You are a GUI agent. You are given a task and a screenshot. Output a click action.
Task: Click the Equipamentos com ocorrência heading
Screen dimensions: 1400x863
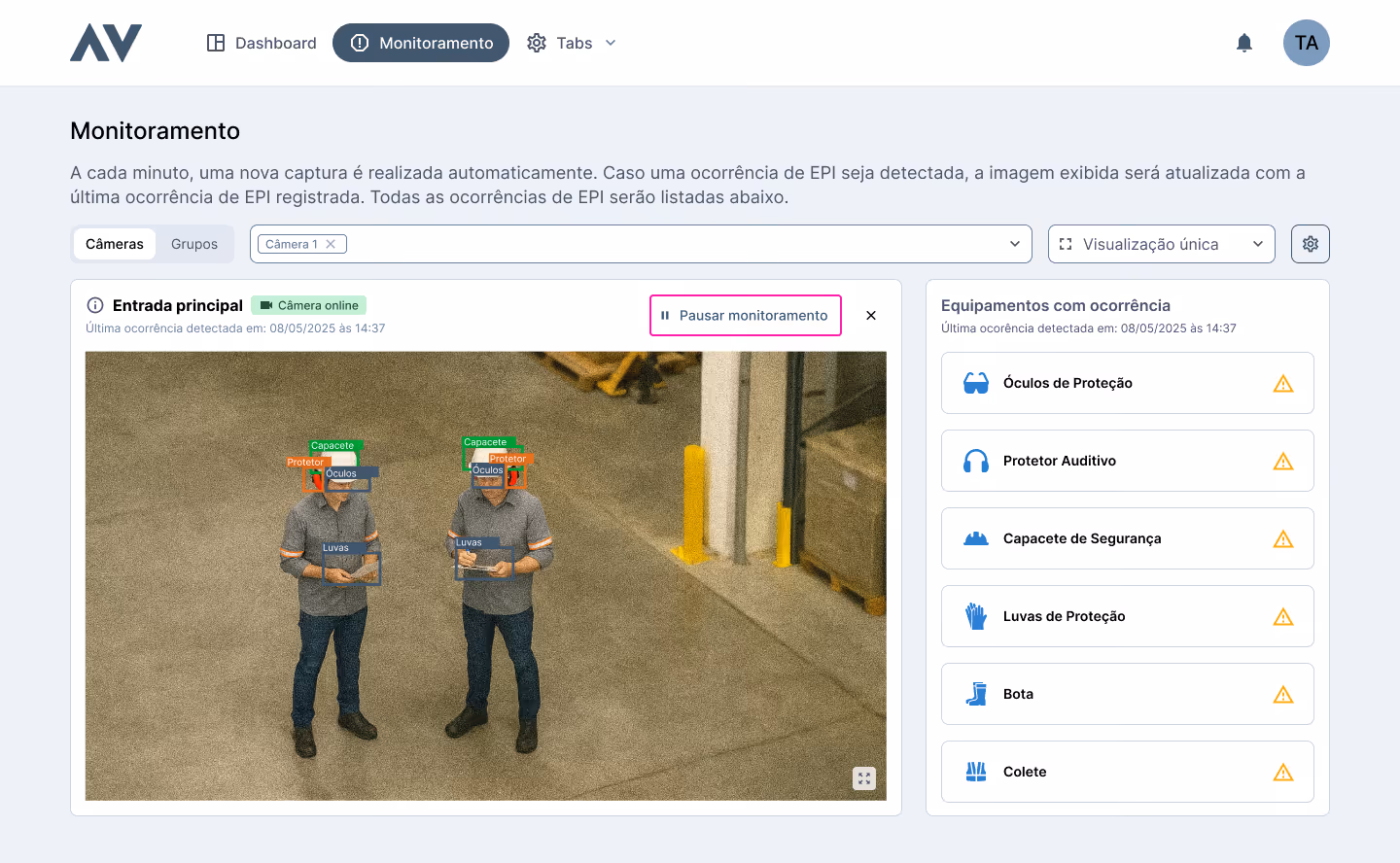click(x=1056, y=305)
